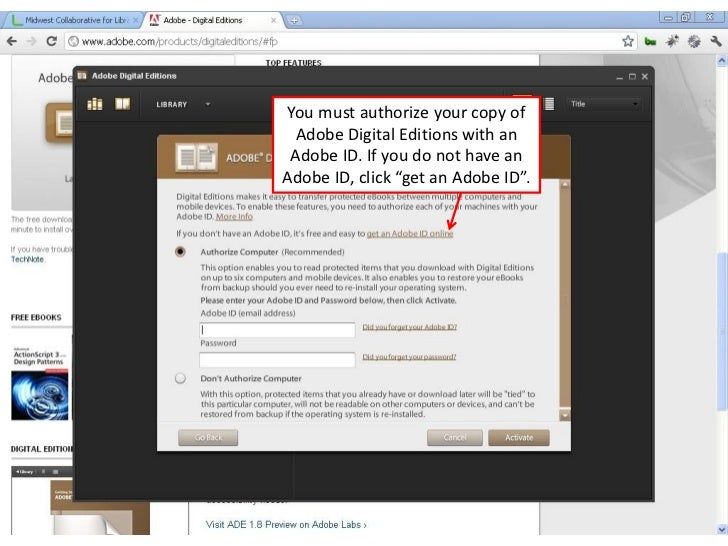
Task: Switch to Reading view book icon
Action: click(x=123, y=104)
